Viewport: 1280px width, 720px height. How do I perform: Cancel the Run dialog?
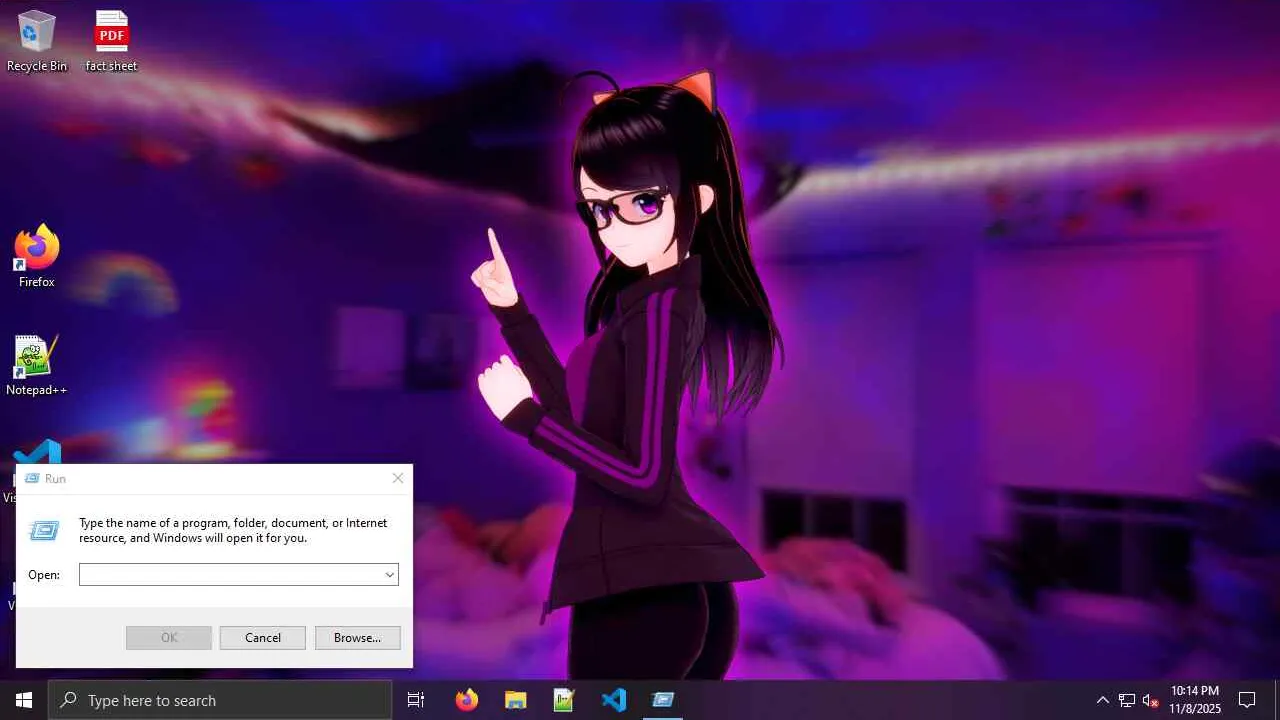pyautogui.click(x=263, y=638)
